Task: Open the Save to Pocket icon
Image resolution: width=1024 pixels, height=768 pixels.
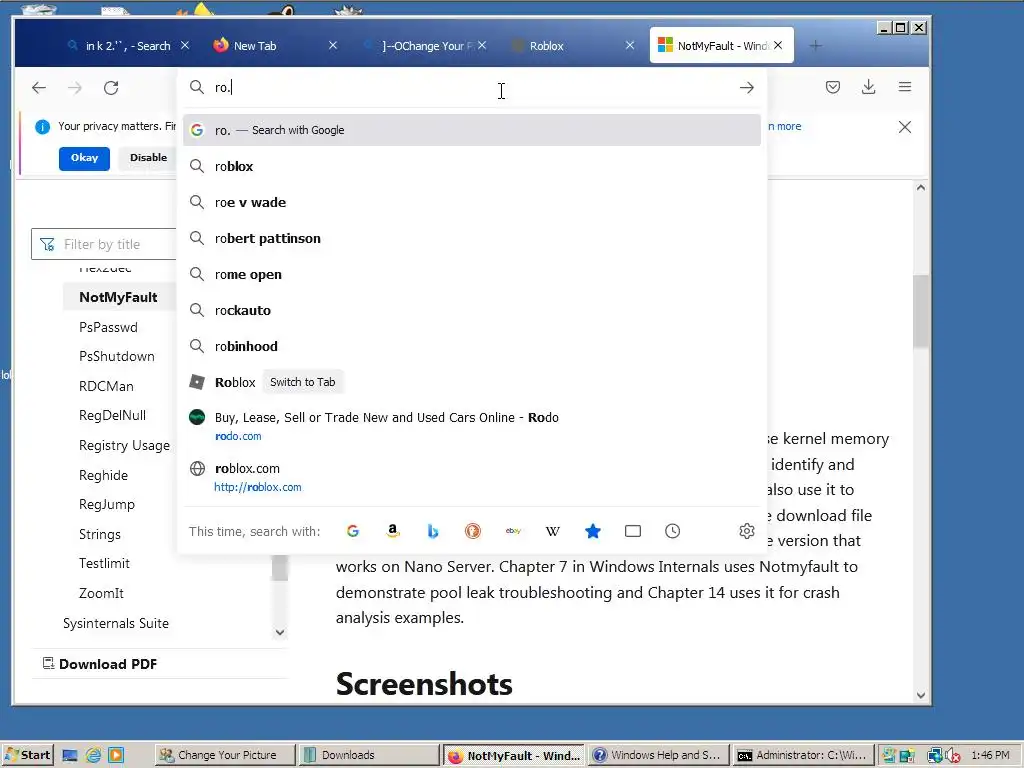Action: 833,87
